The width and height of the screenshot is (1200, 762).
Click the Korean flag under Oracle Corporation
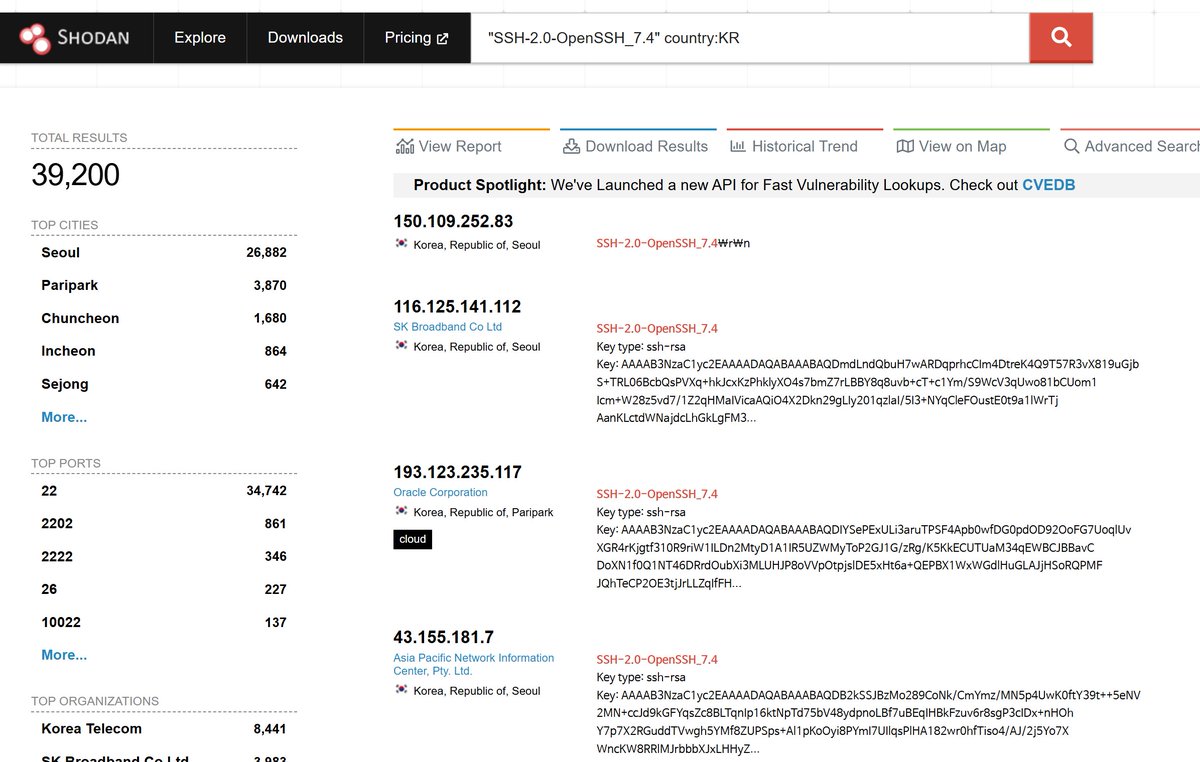[401, 512]
